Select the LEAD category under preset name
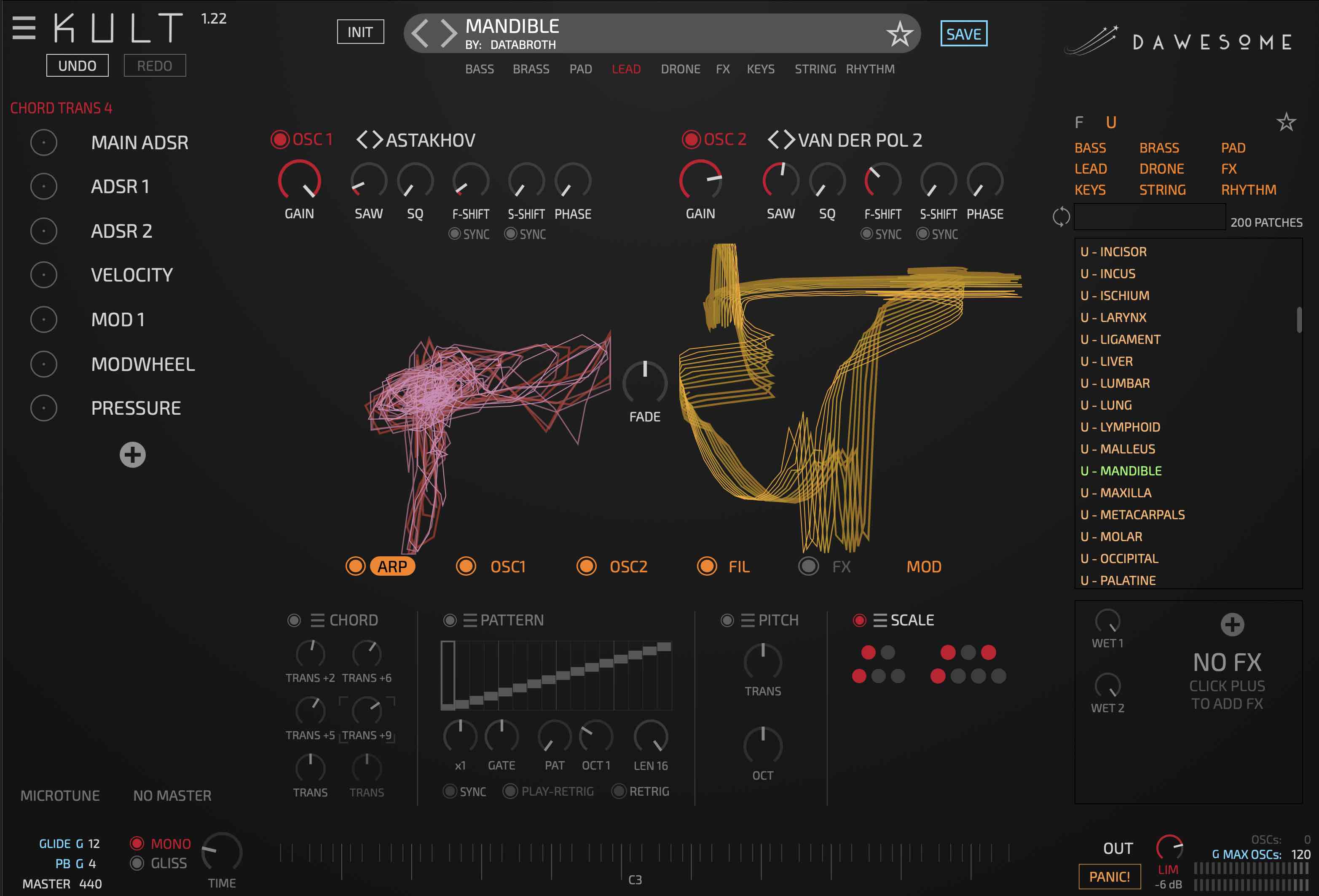The image size is (1319, 896). pos(626,69)
